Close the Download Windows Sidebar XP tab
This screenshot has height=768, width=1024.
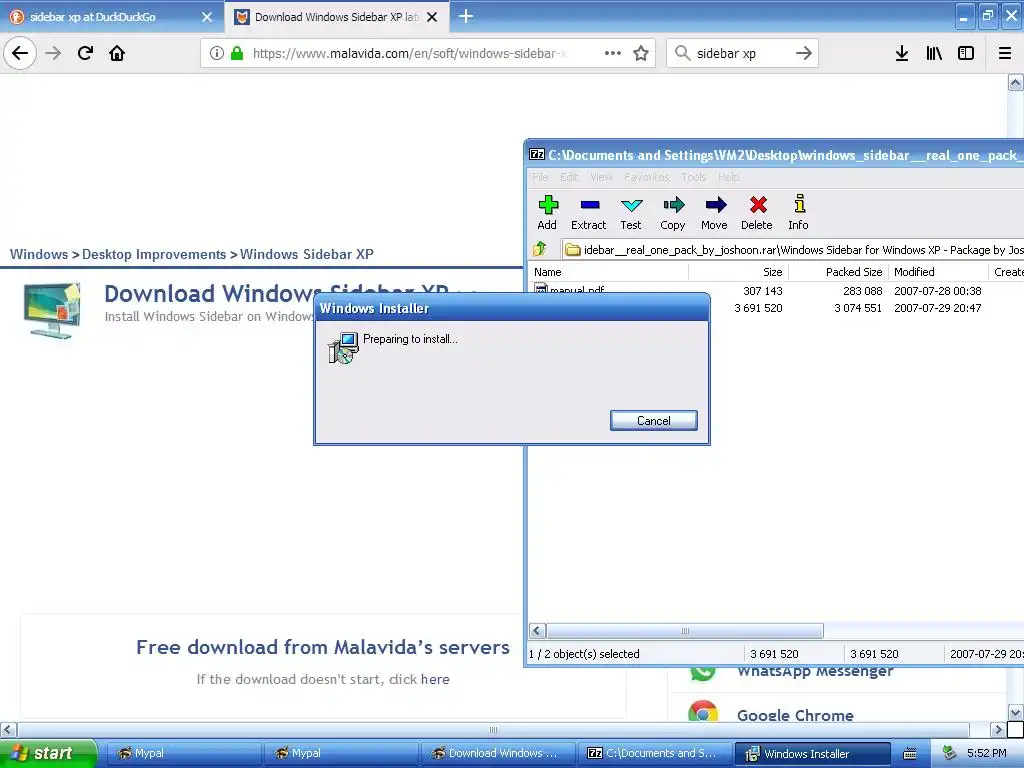[x=432, y=17]
